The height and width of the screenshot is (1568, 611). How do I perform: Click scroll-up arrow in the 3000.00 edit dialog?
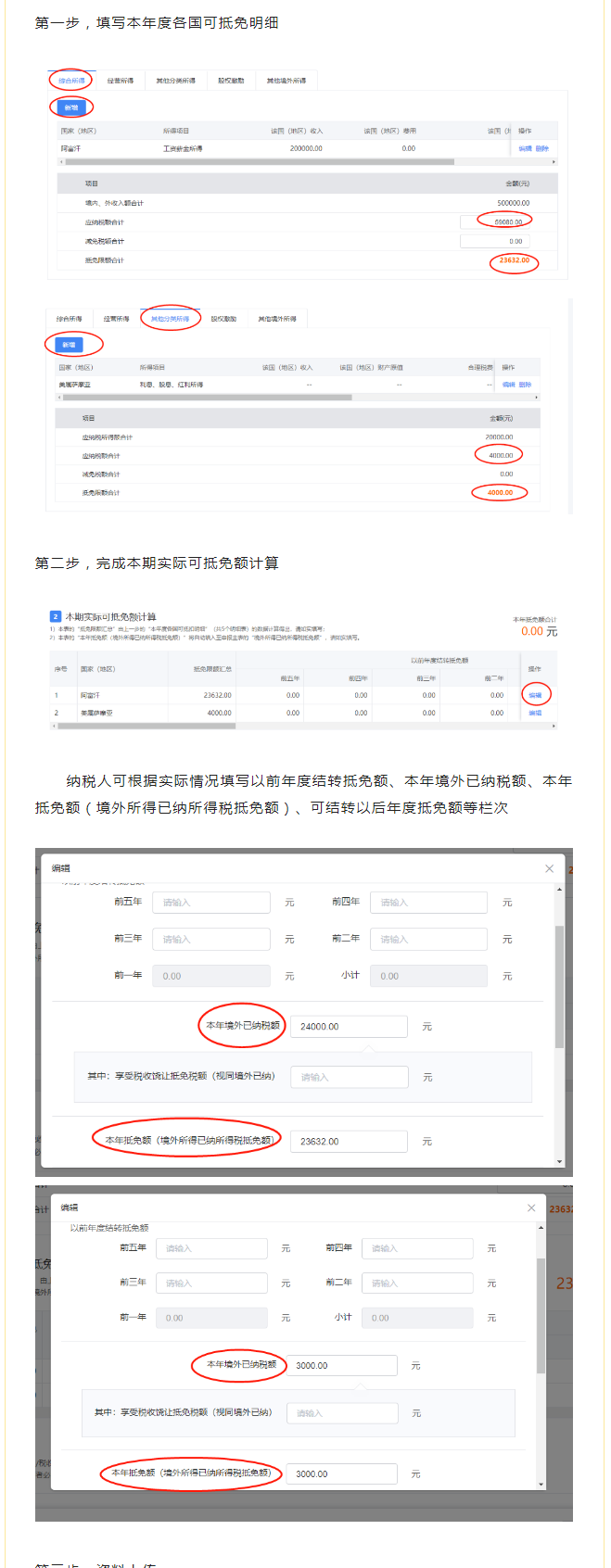click(x=541, y=1229)
